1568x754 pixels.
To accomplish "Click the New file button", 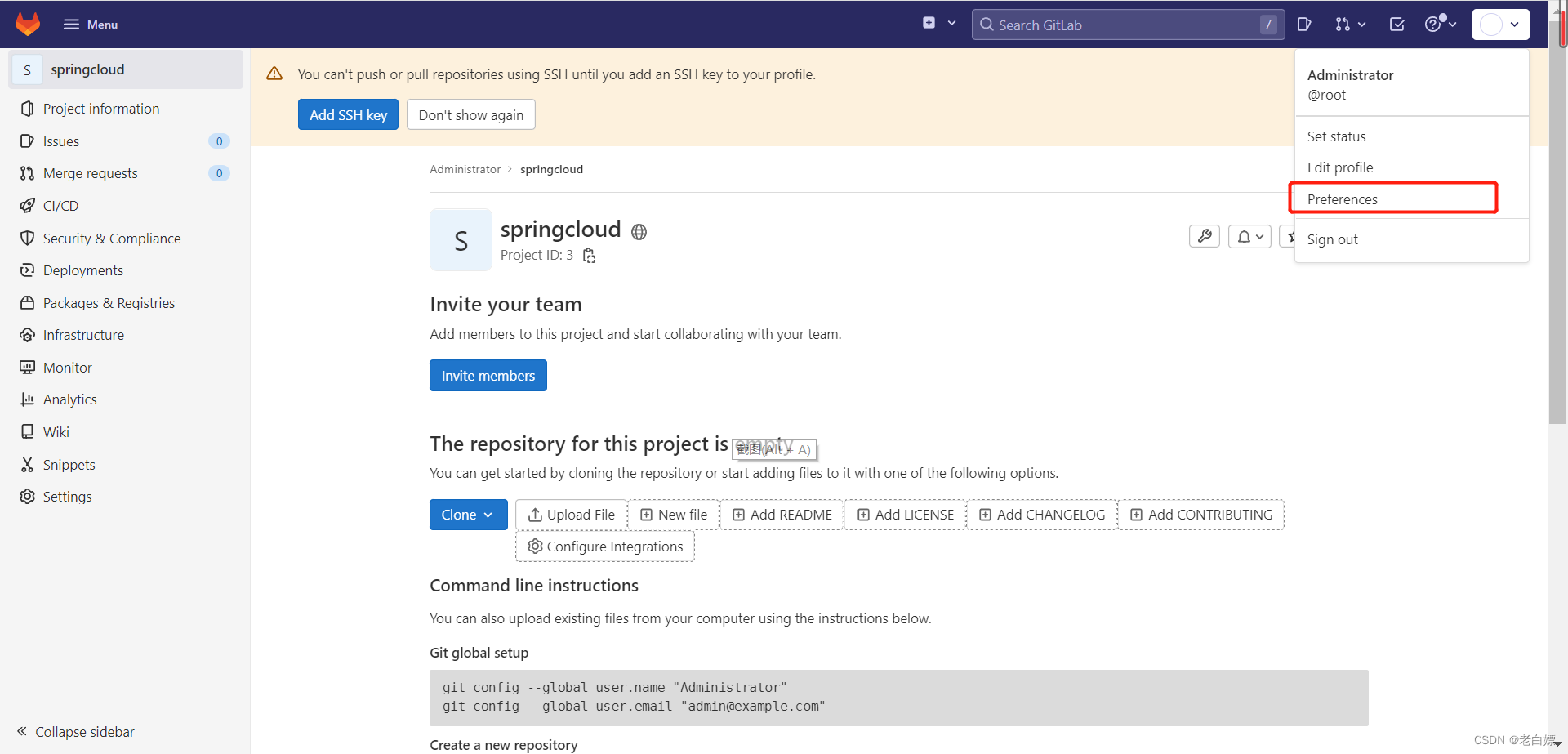I will (674, 515).
